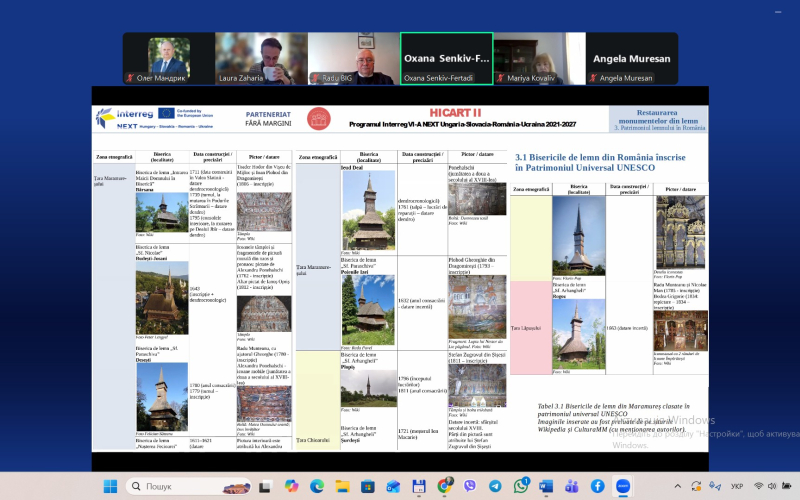
Task: Open File Explorer from the taskbar
Action: 343,486
